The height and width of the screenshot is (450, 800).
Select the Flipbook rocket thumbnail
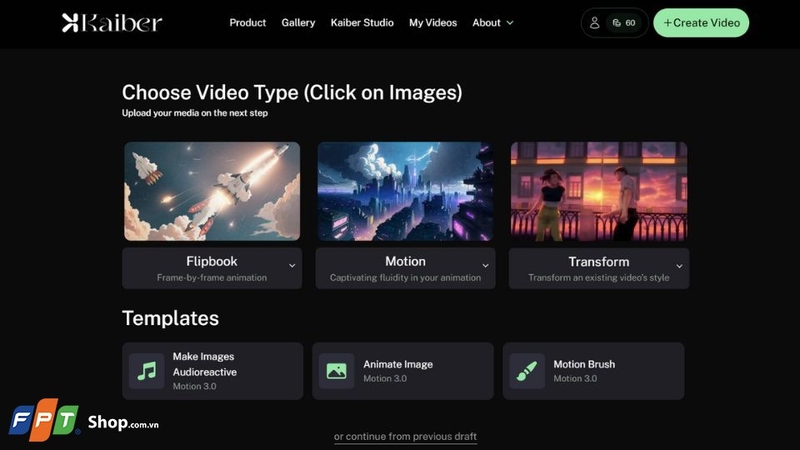click(212, 191)
